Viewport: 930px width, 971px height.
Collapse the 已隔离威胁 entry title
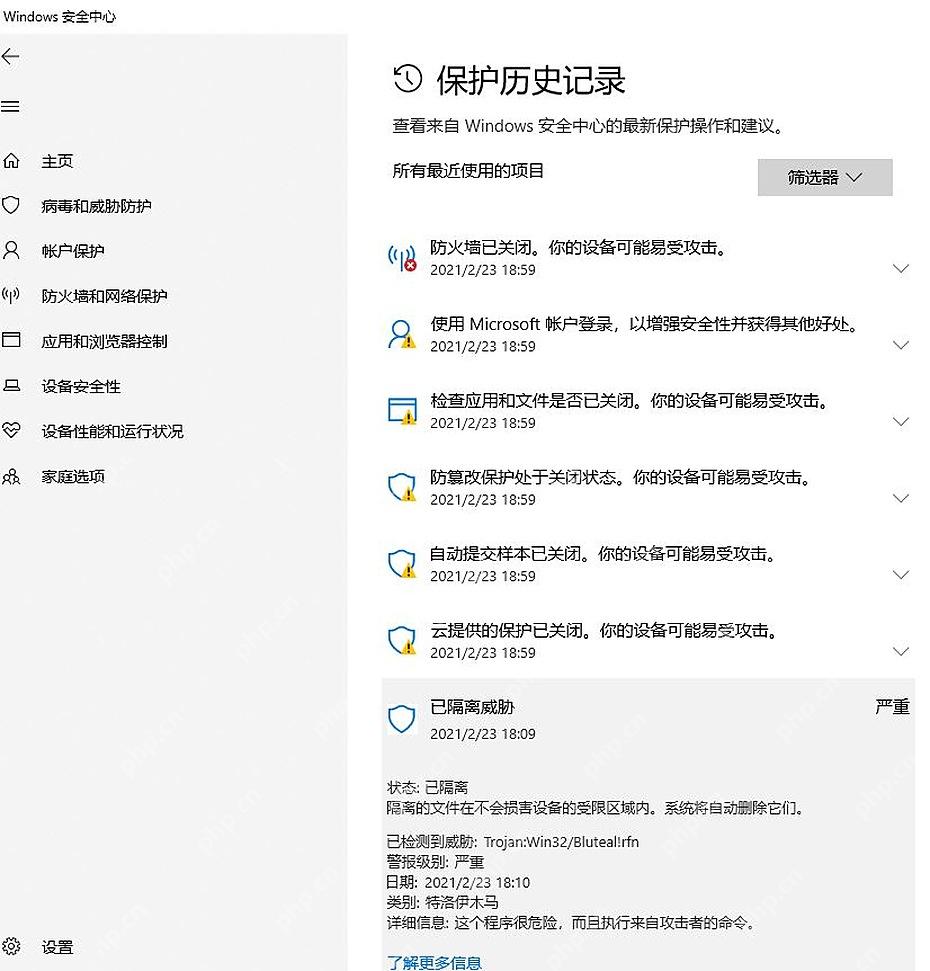[472, 707]
